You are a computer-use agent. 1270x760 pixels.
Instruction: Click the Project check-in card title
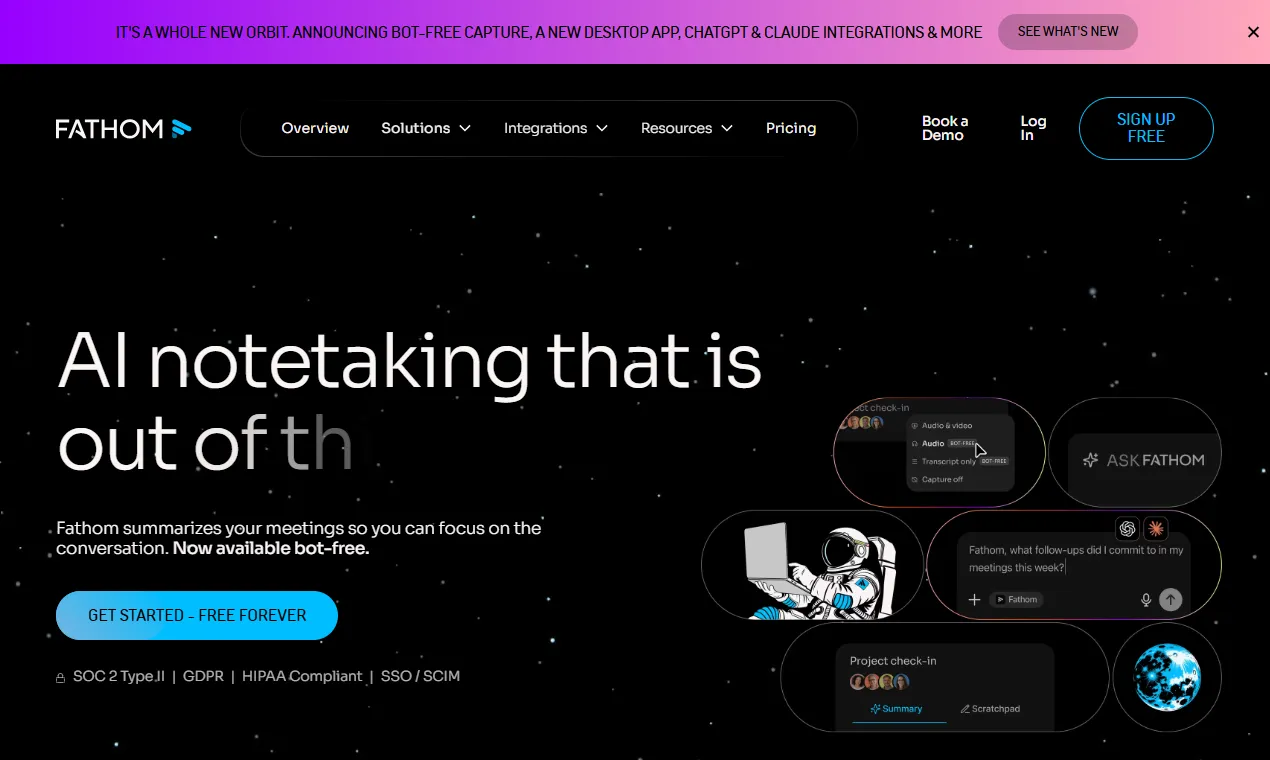893,661
